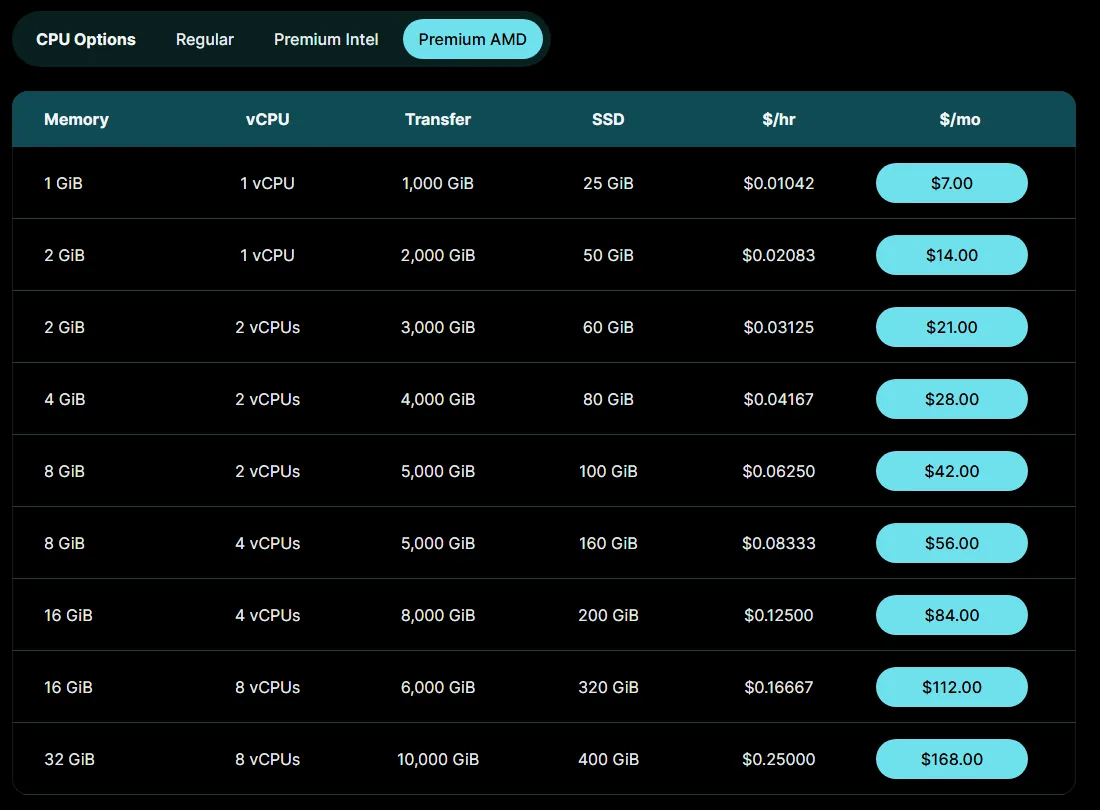Open the $168.00 per month plan
The image size is (1100, 810).
coord(951,759)
